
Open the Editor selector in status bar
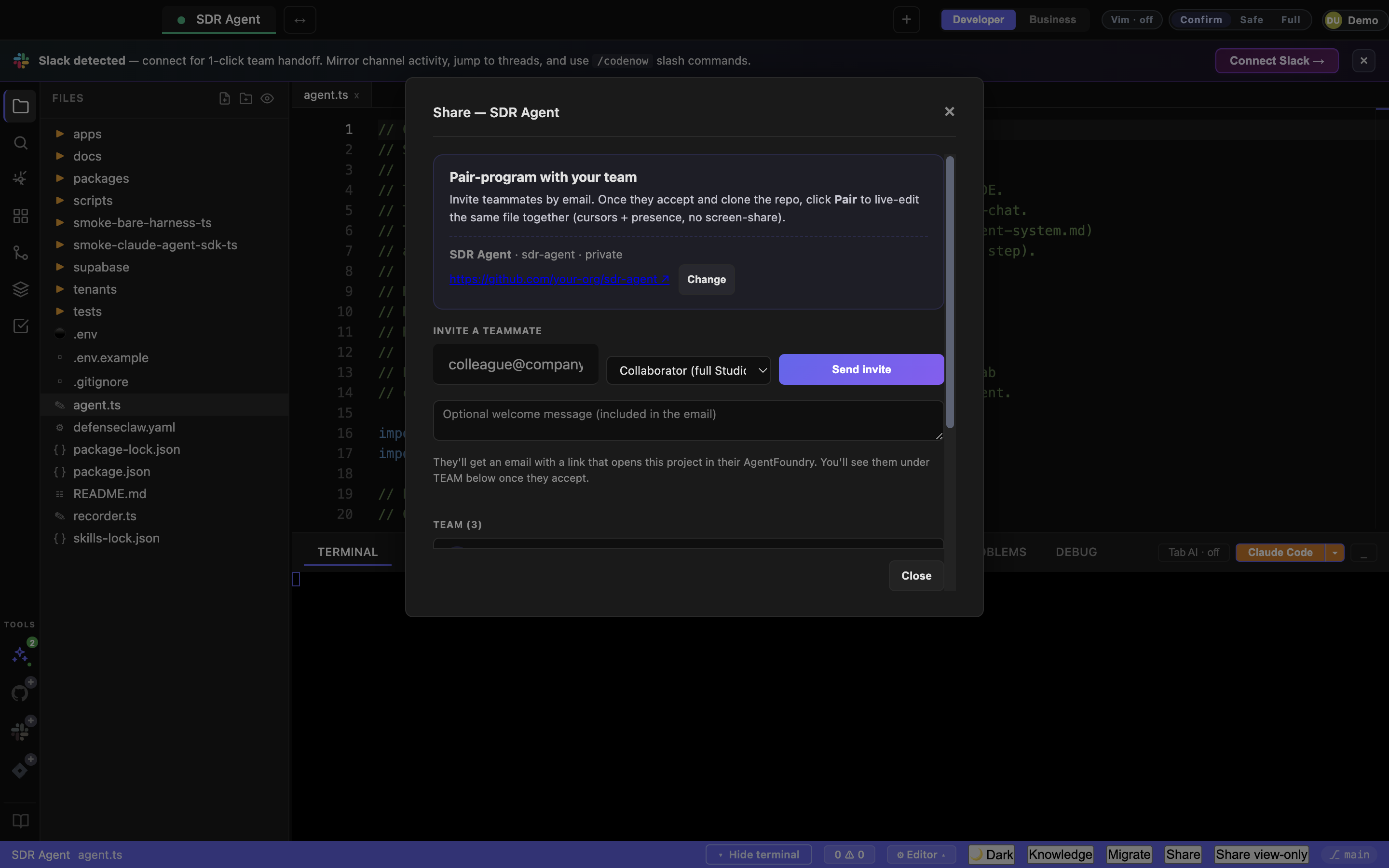(921, 855)
